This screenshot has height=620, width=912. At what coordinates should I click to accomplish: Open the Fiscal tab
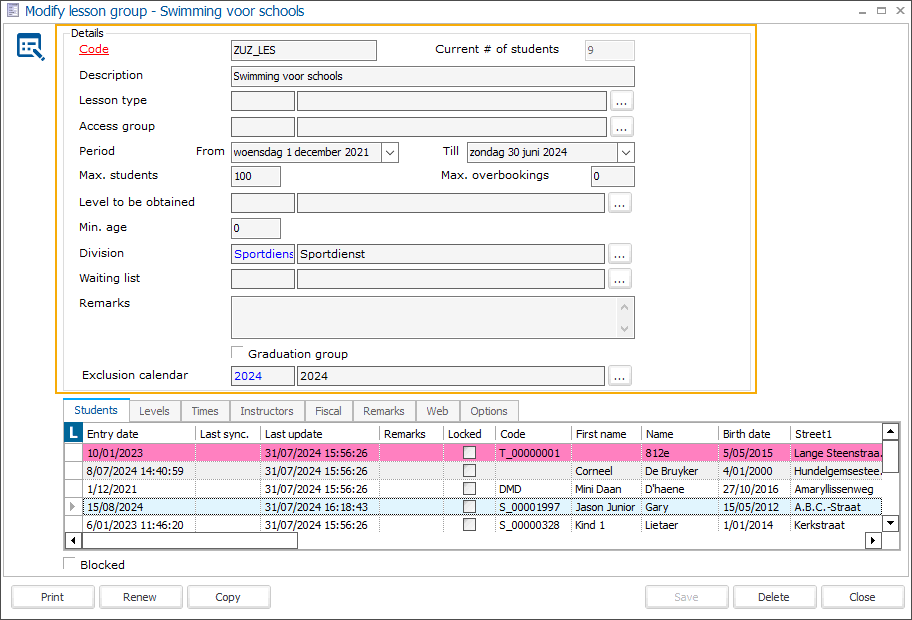point(328,411)
